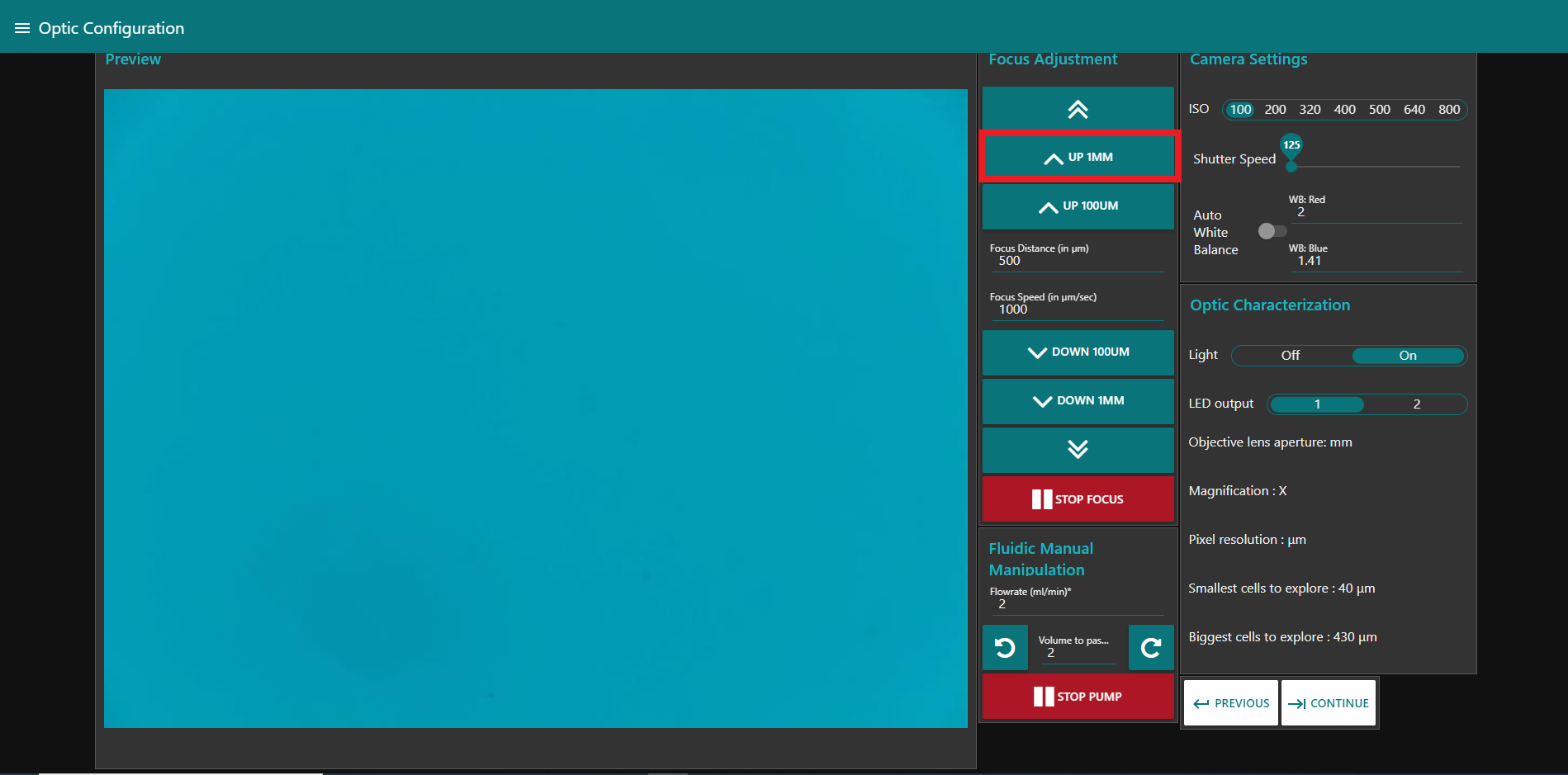
Task: Choose ISO 800 option
Action: coord(1448,110)
